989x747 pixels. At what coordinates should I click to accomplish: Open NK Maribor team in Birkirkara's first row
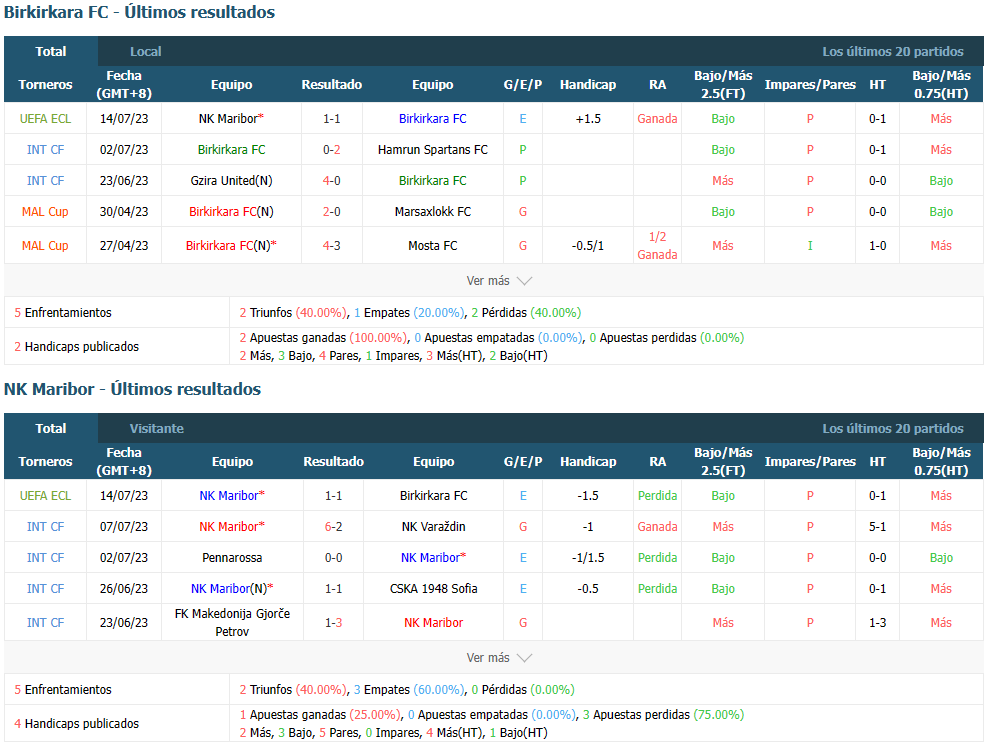231,119
